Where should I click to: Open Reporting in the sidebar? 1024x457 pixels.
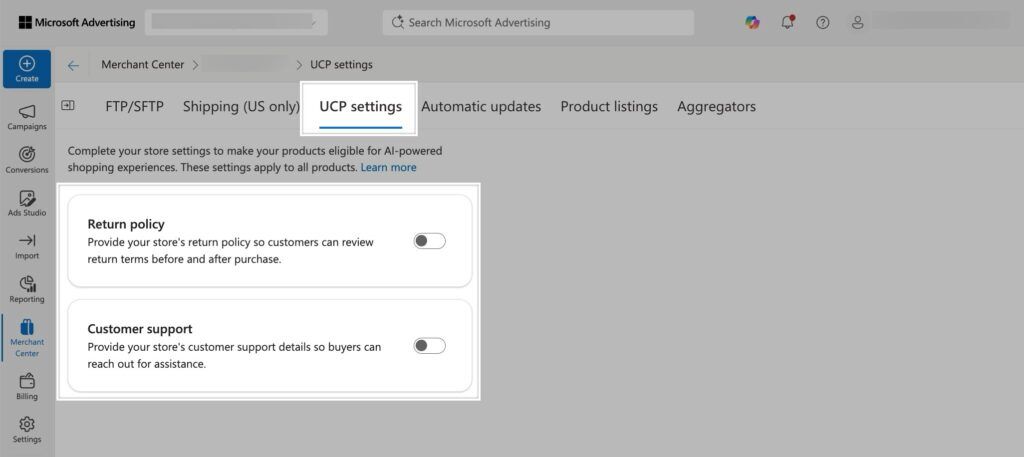[x=27, y=290]
